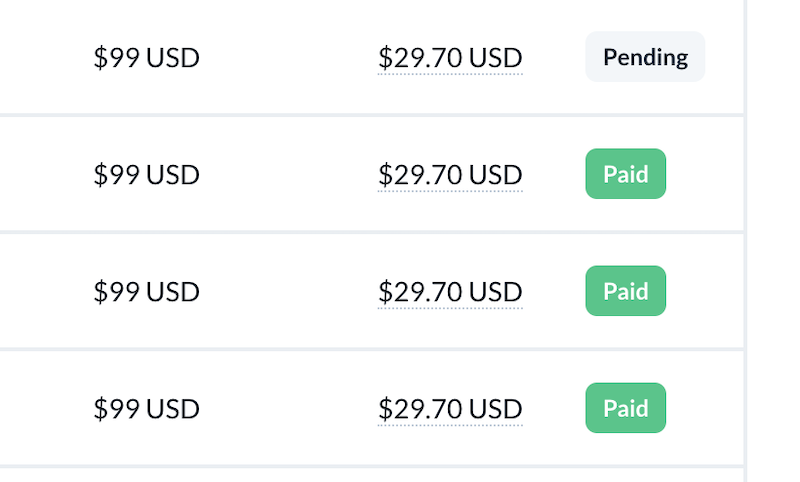Open the underlined $29.70 USD in fourth row

point(450,409)
